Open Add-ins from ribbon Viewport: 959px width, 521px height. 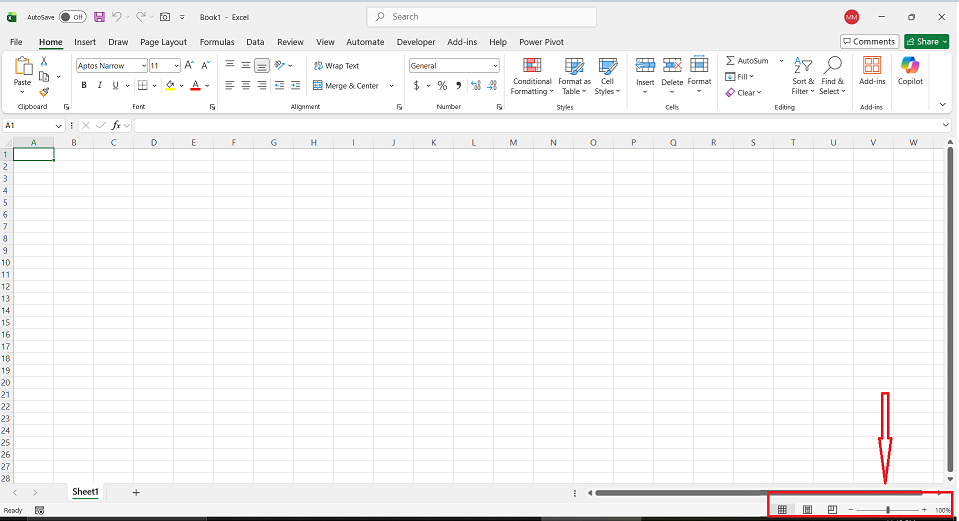tap(872, 71)
